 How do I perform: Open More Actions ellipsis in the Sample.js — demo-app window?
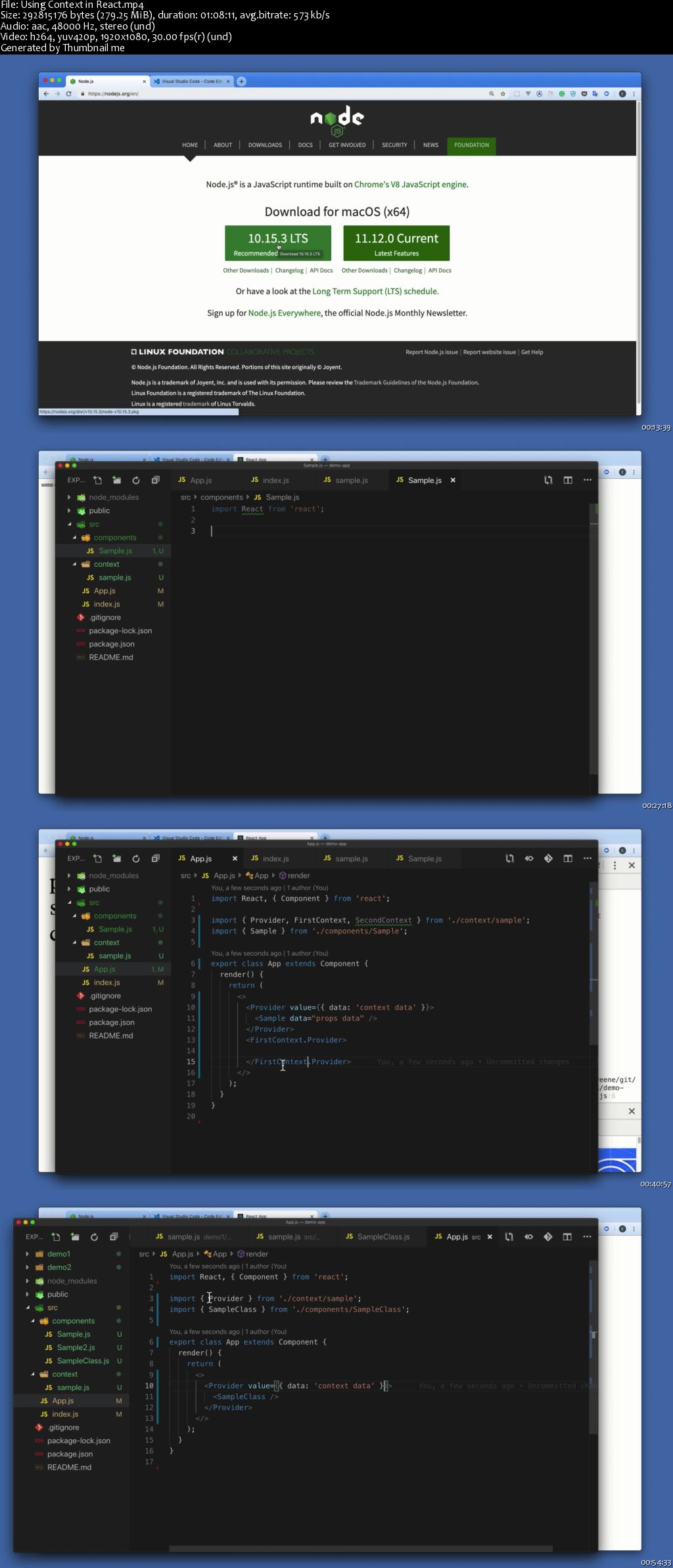(x=588, y=480)
